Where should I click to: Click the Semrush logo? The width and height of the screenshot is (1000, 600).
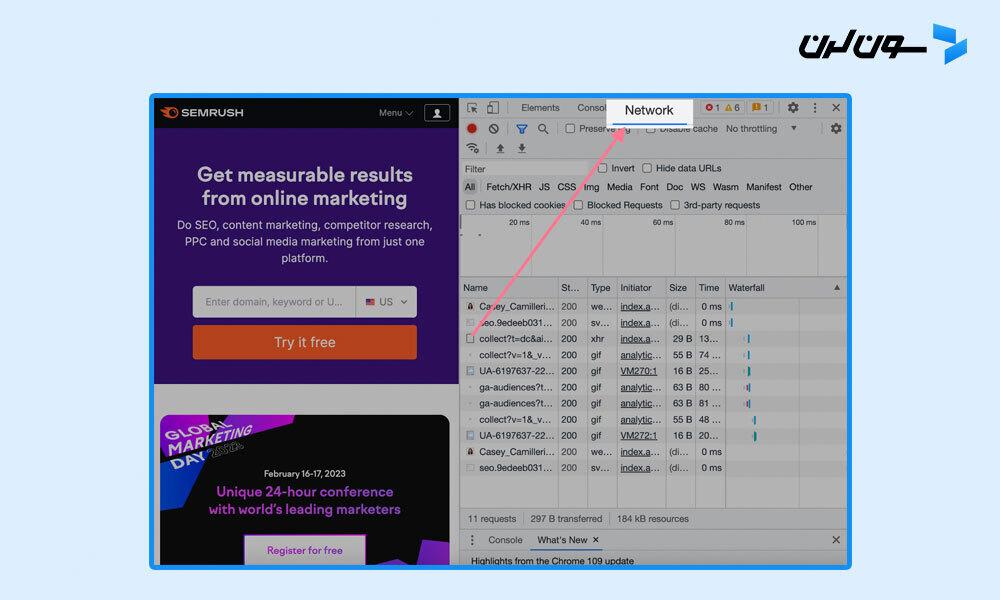coord(202,113)
